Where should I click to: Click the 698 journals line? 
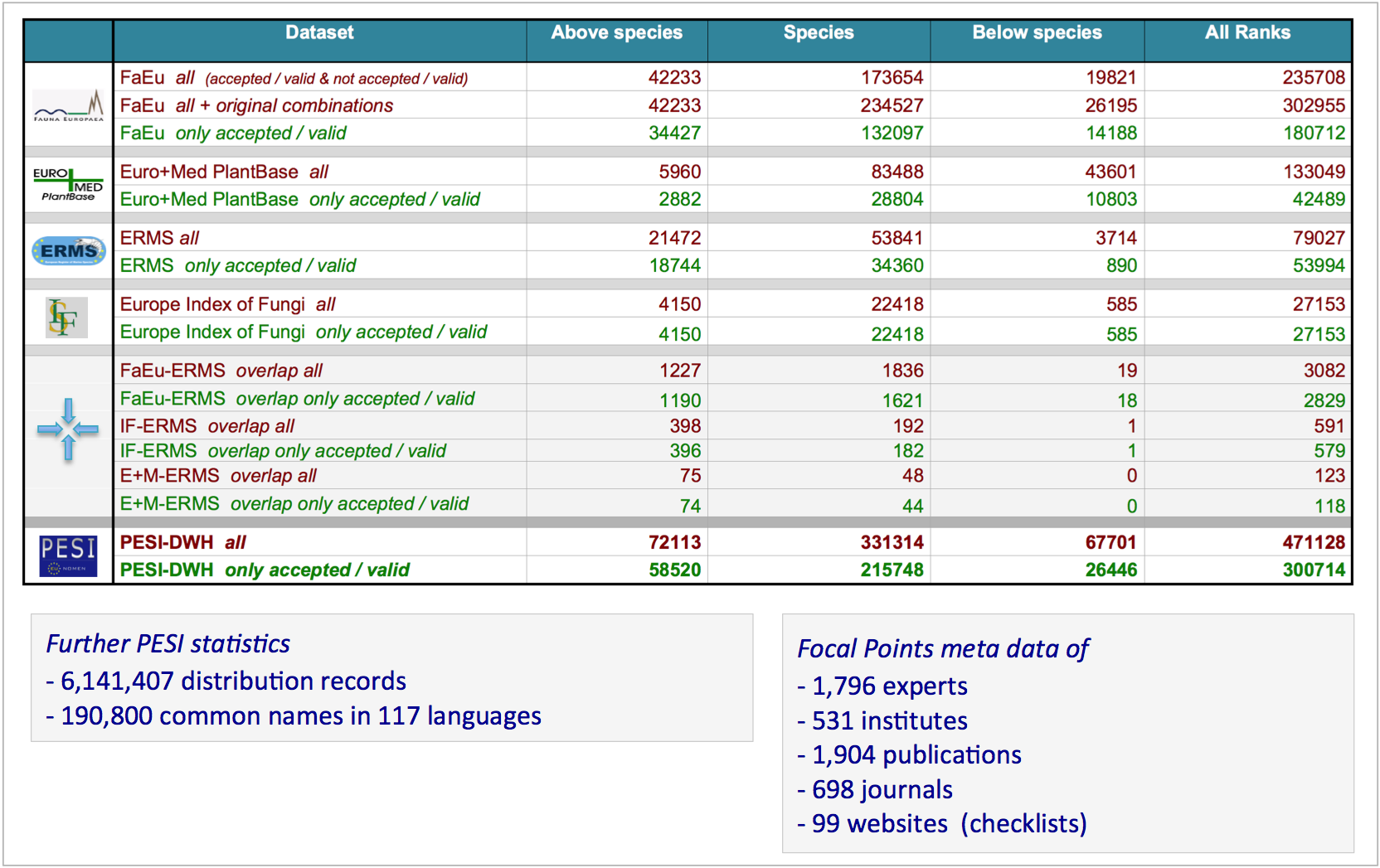pyautogui.click(x=875, y=790)
